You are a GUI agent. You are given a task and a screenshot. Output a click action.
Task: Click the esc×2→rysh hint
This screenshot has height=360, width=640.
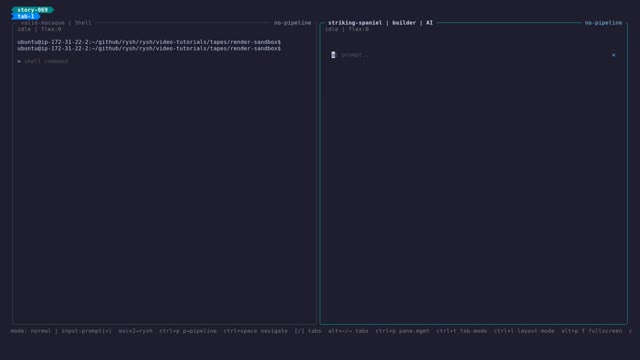(x=136, y=331)
